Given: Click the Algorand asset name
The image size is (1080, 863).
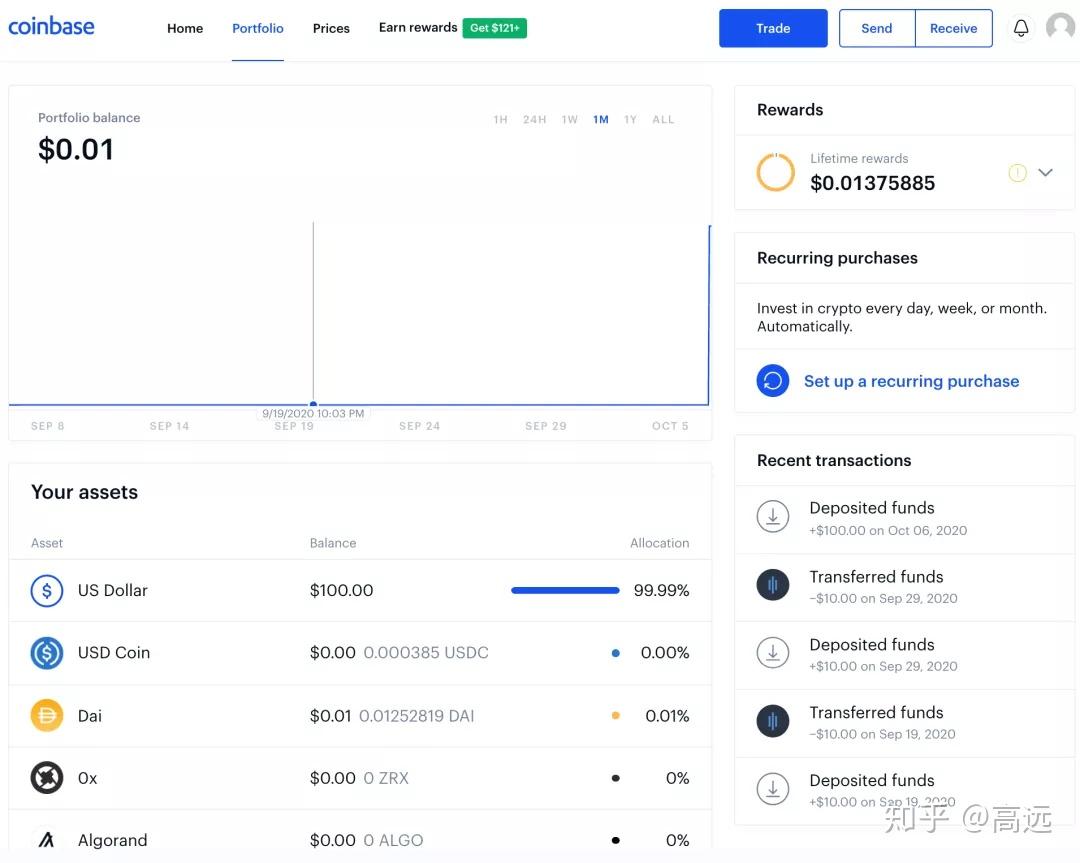Looking at the screenshot, I should click(x=112, y=840).
